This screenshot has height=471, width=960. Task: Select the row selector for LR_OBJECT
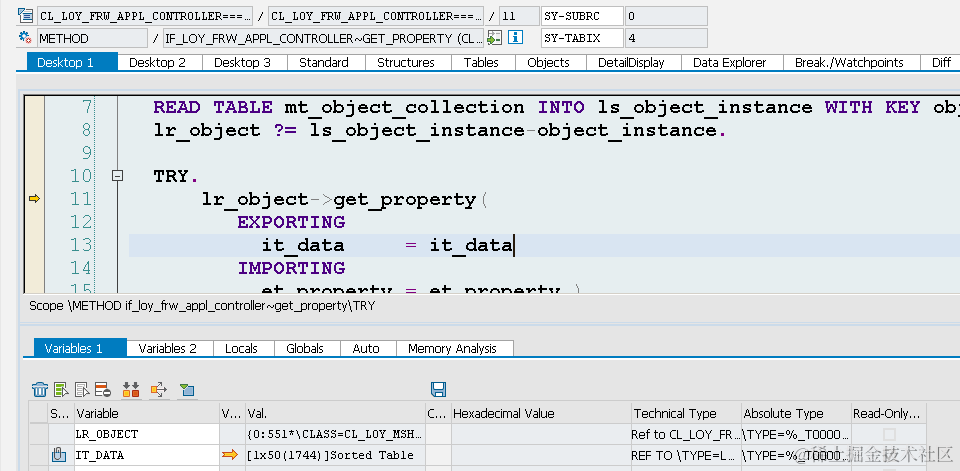[39, 434]
